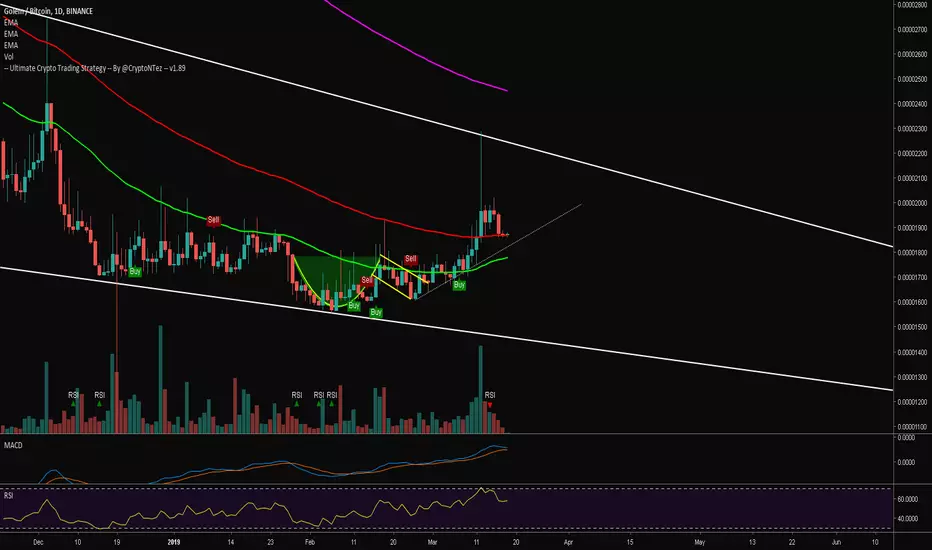
Task: Click the 2019 year label on time axis
Action: (x=174, y=542)
